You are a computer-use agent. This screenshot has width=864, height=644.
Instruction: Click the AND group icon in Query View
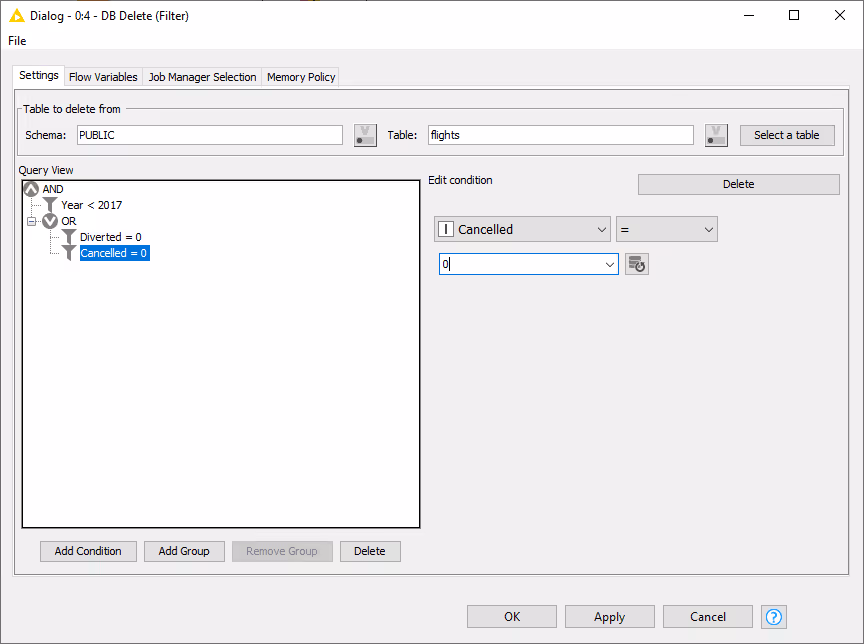coord(31,189)
